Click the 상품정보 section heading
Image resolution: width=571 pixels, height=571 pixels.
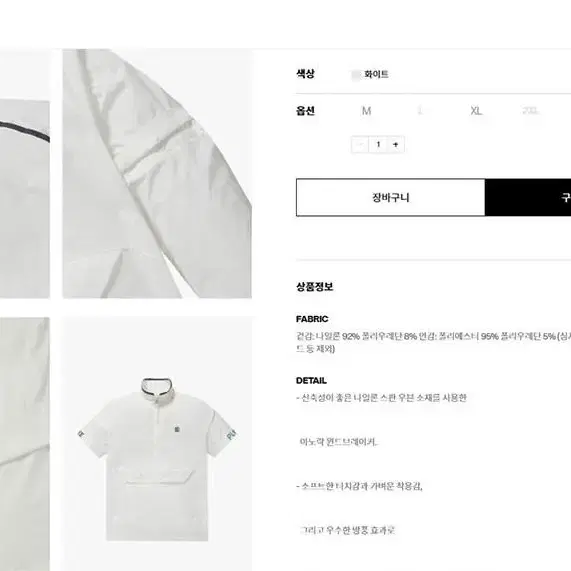[315, 287]
